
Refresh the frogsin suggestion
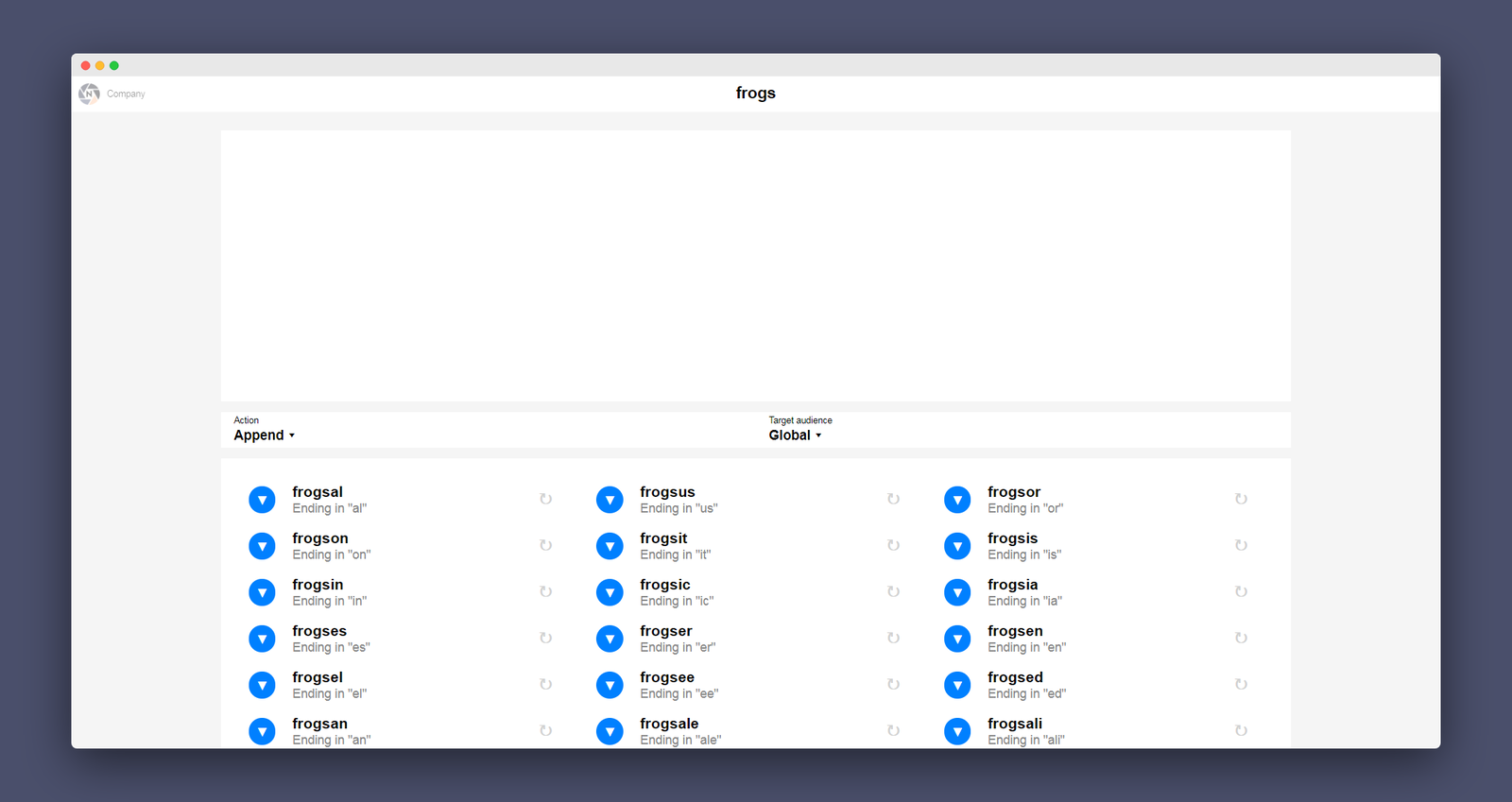coord(545,591)
